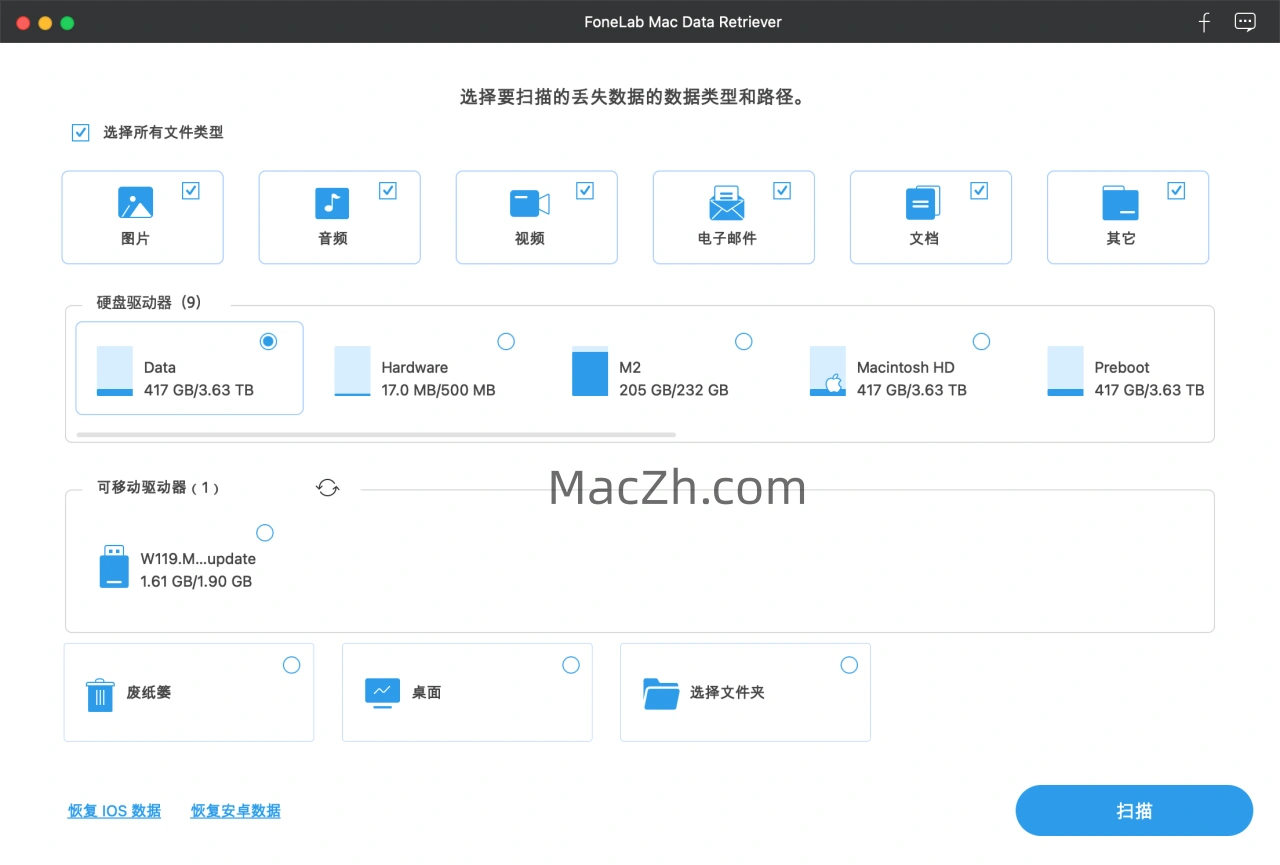The height and width of the screenshot is (865, 1280).
Task: Open the feedback chat bubble icon
Action: point(1245,22)
